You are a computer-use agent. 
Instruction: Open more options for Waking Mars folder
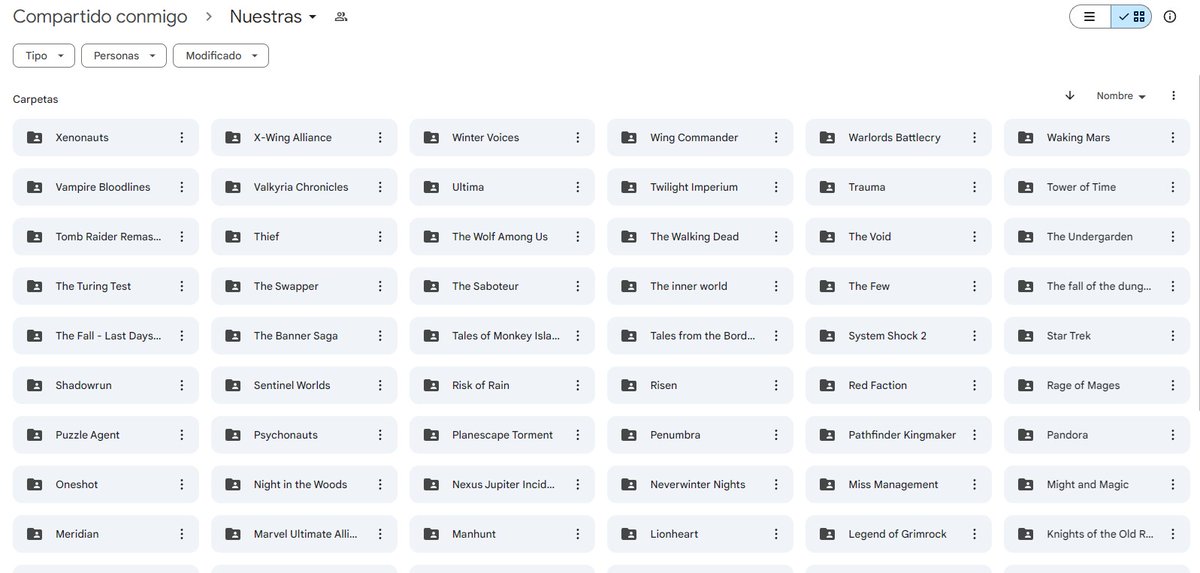(x=1173, y=138)
